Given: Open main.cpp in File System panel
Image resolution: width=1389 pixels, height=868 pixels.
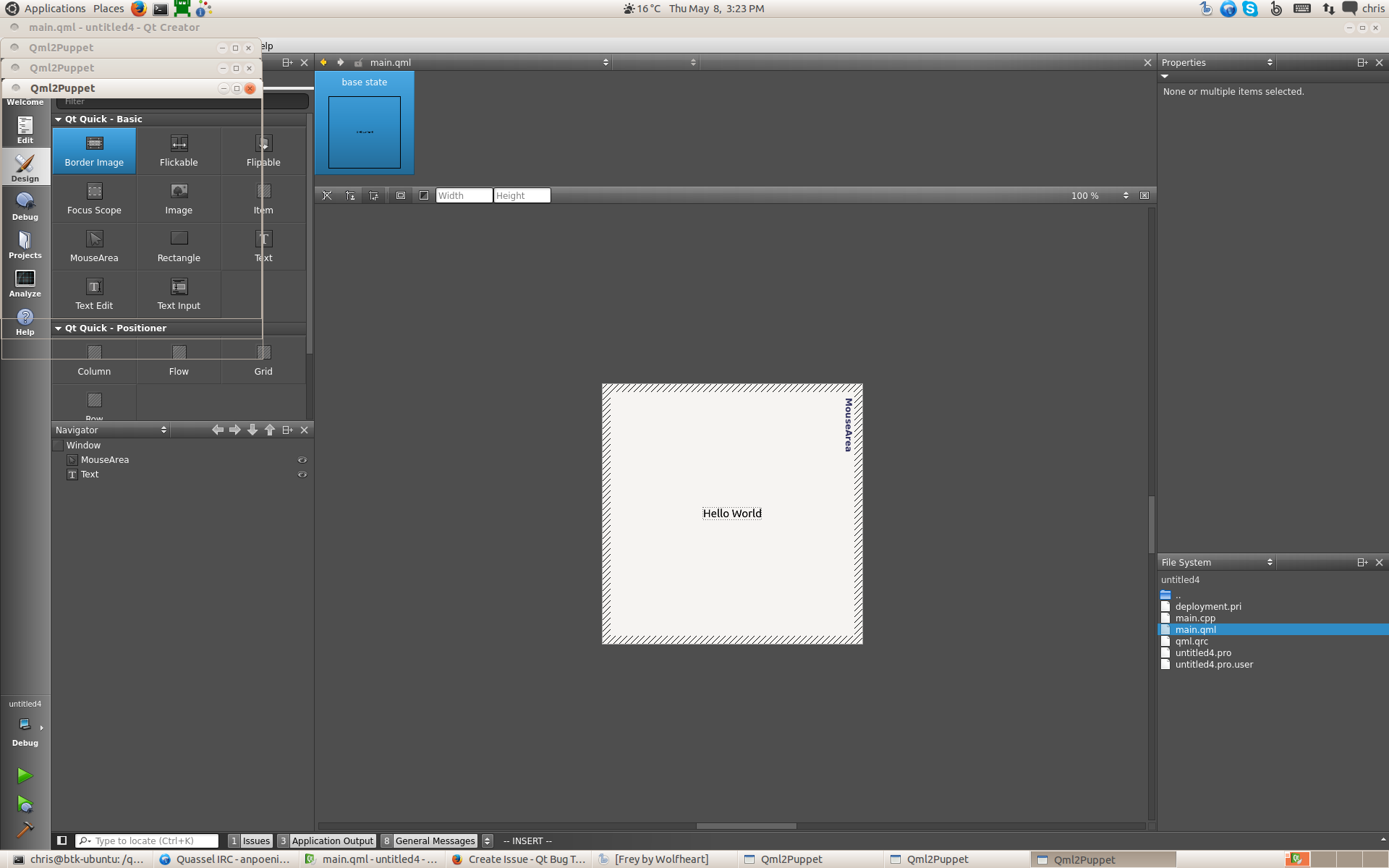Looking at the screenshot, I should tap(1195, 618).
